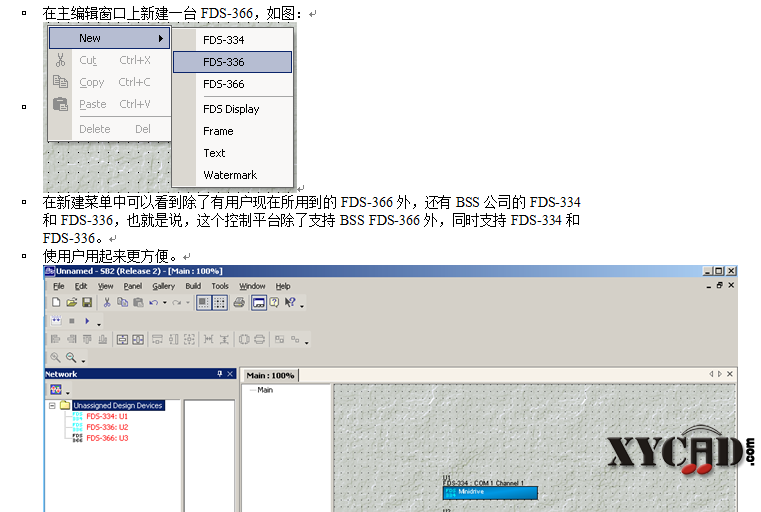761x512 pixels.
Task: Click the Open file folder icon
Action: [x=71, y=302]
